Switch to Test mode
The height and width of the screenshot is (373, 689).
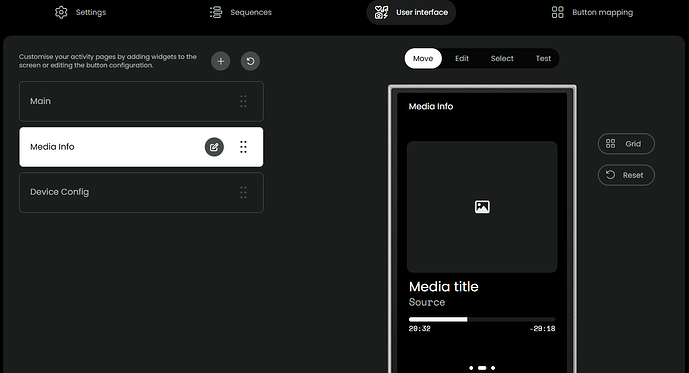543,58
